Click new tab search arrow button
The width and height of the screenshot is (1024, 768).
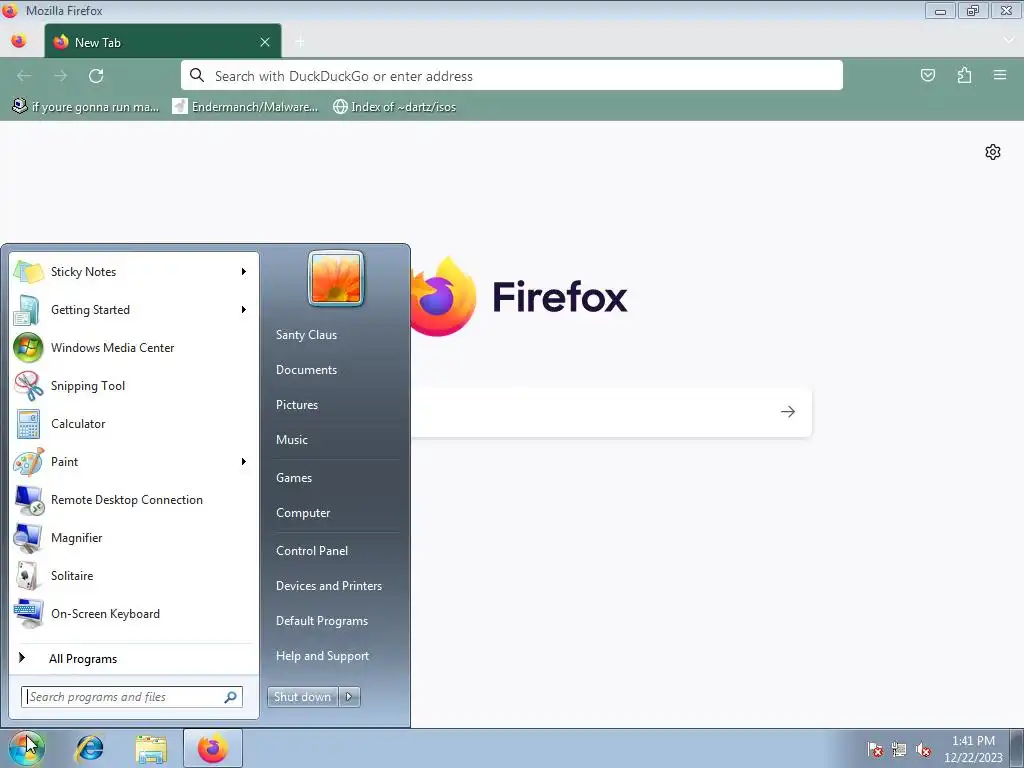coord(788,411)
